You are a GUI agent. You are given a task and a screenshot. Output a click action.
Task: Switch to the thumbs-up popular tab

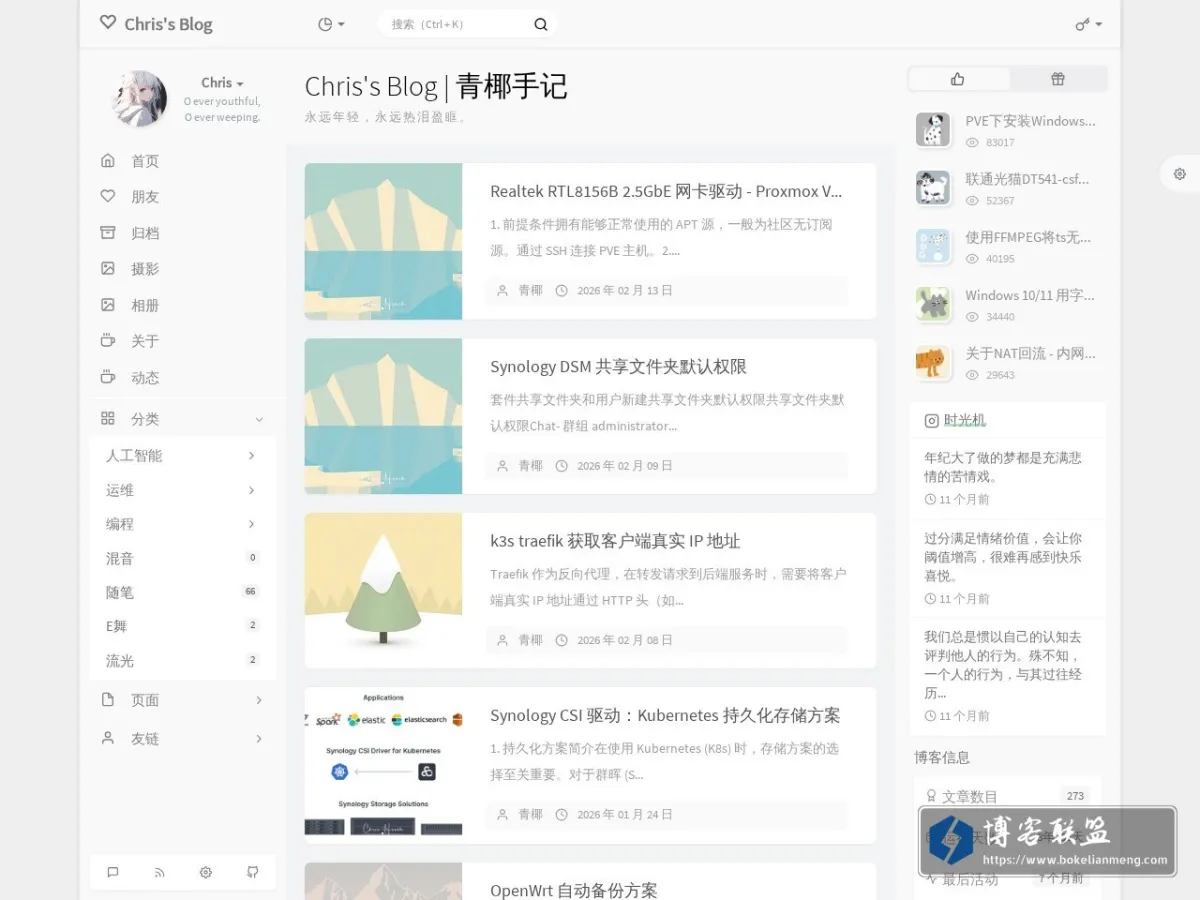(958, 79)
